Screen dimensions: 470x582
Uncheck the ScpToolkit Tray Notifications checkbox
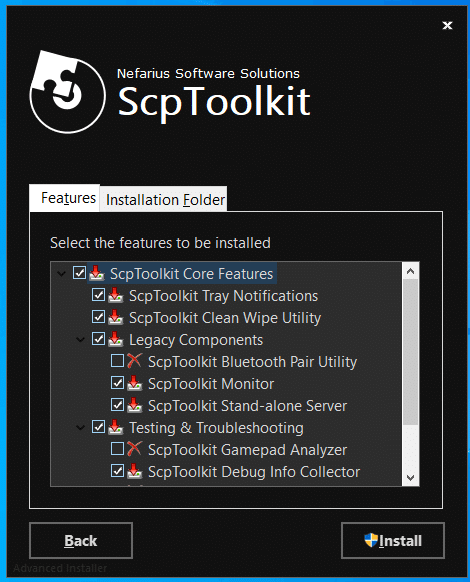coord(98,295)
